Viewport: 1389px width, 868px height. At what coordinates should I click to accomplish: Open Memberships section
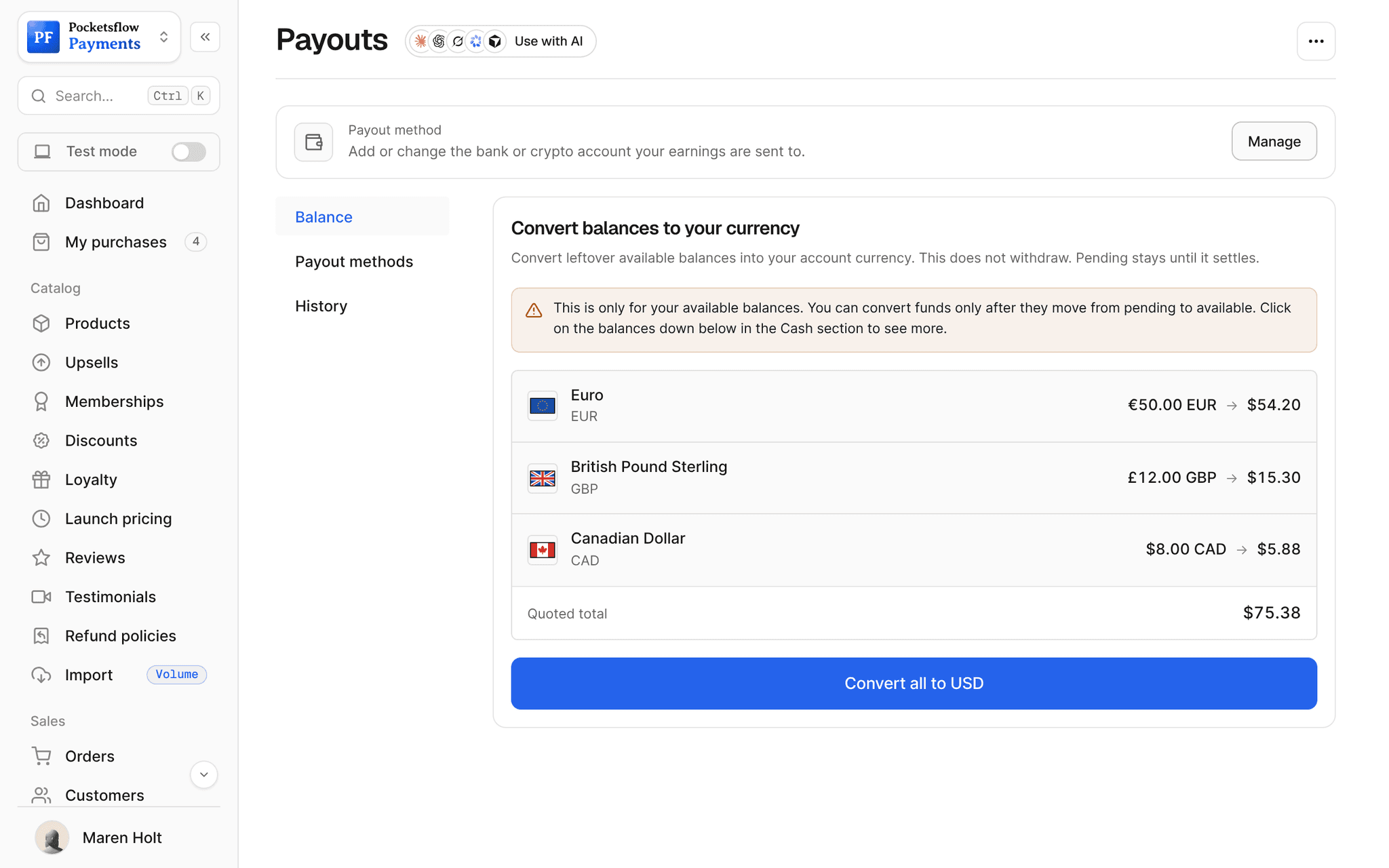tap(115, 401)
